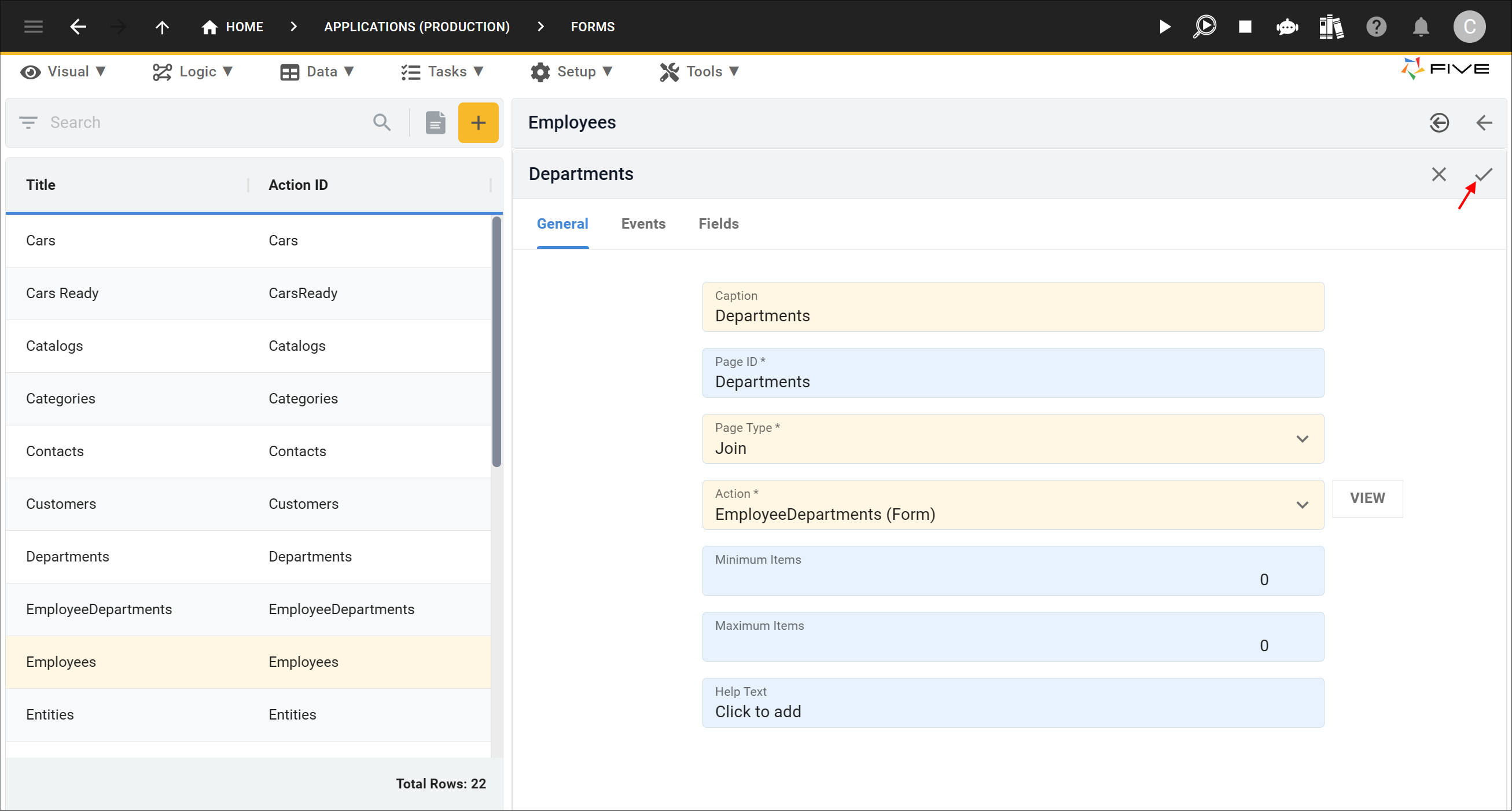The width and height of the screenshot is (1512, 811).
Task: Select the EmployeeDepartments row
Action: pyautogui.click(x=248, y=610)
